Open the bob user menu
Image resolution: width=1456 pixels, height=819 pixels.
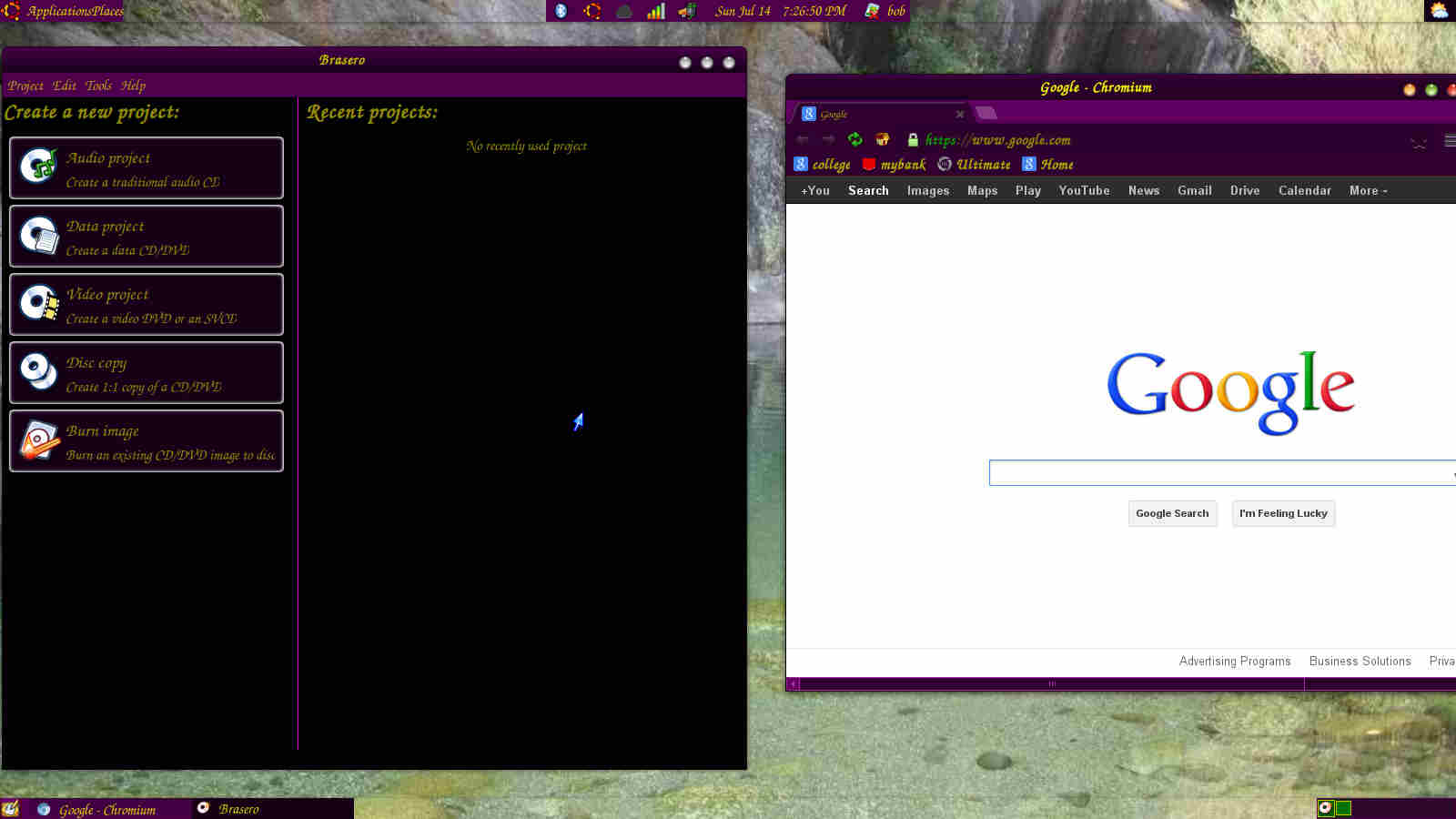896,11
